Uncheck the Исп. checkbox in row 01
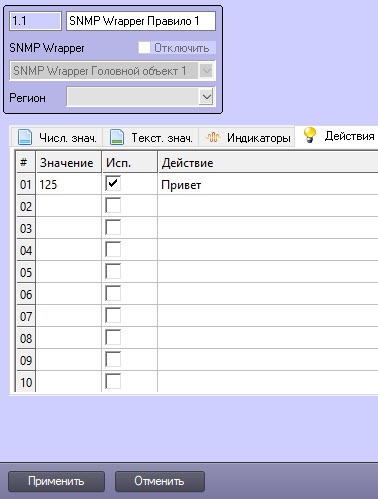This screenshot has width=378, height=499. [x=113, y=184]
